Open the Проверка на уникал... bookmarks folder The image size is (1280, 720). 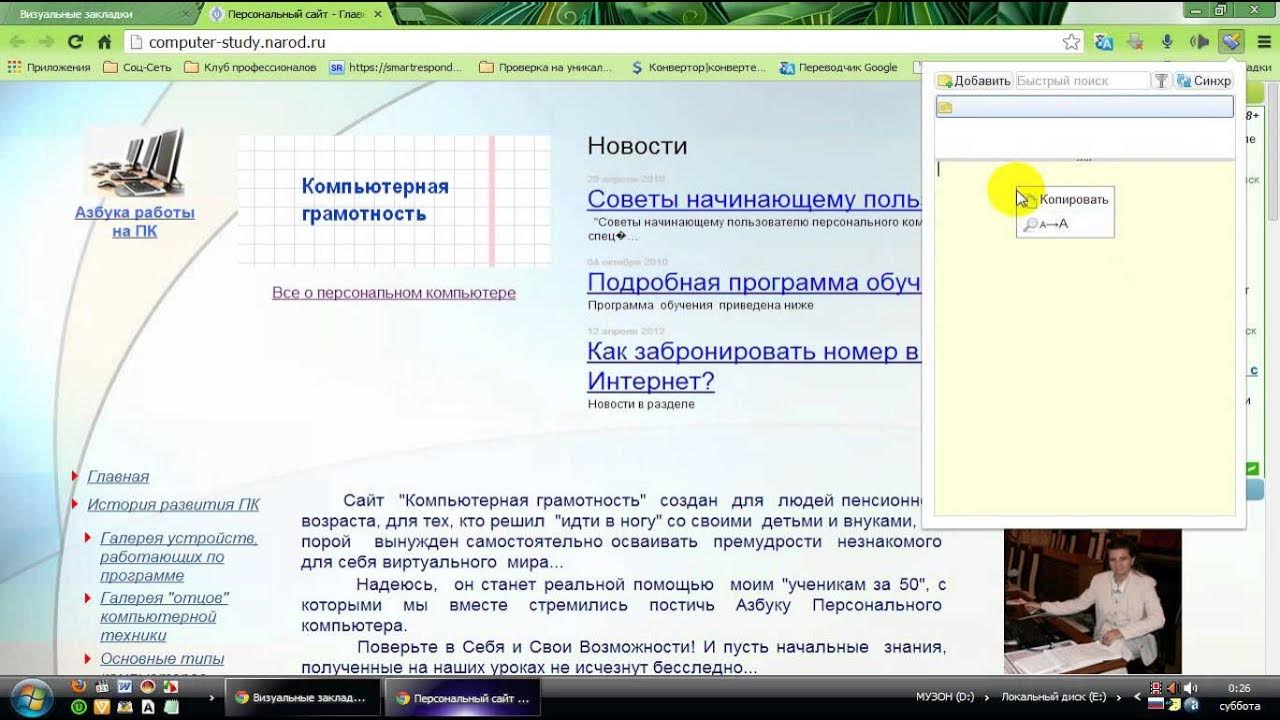[546, 67]
